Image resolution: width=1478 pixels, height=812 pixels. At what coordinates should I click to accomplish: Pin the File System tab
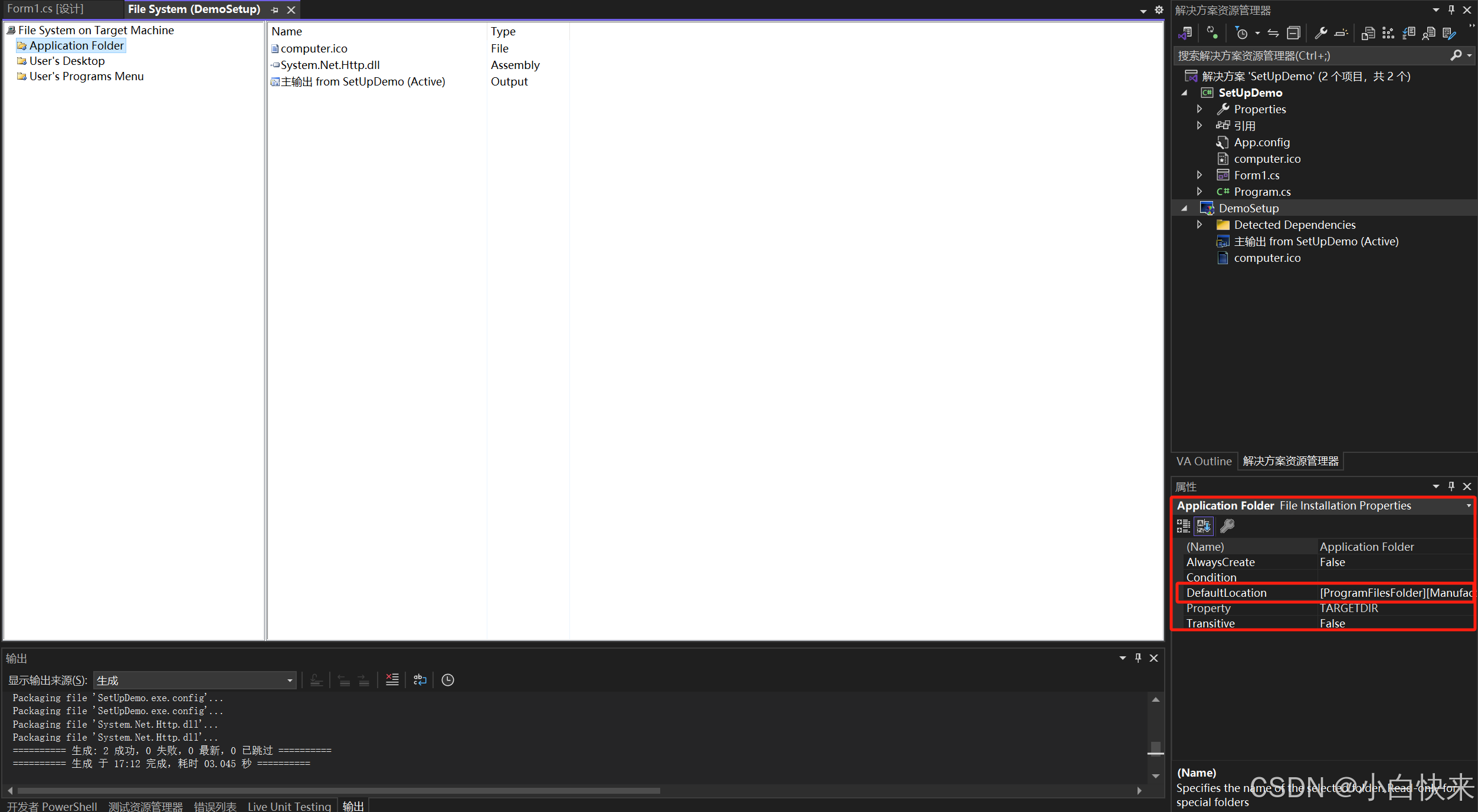pyautogui.click(x=274, y=9)
